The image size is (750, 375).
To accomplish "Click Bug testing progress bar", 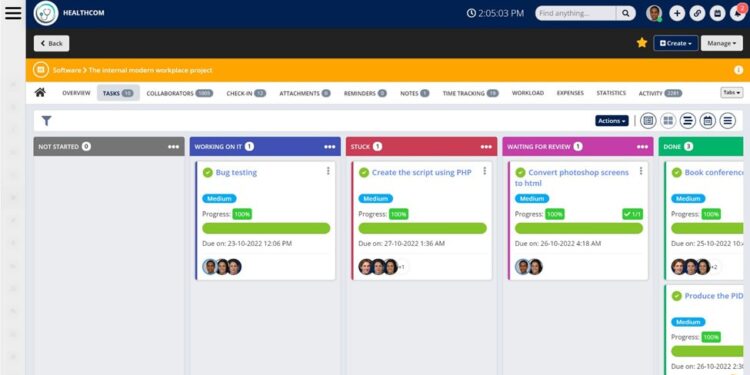I will [266, 228].
